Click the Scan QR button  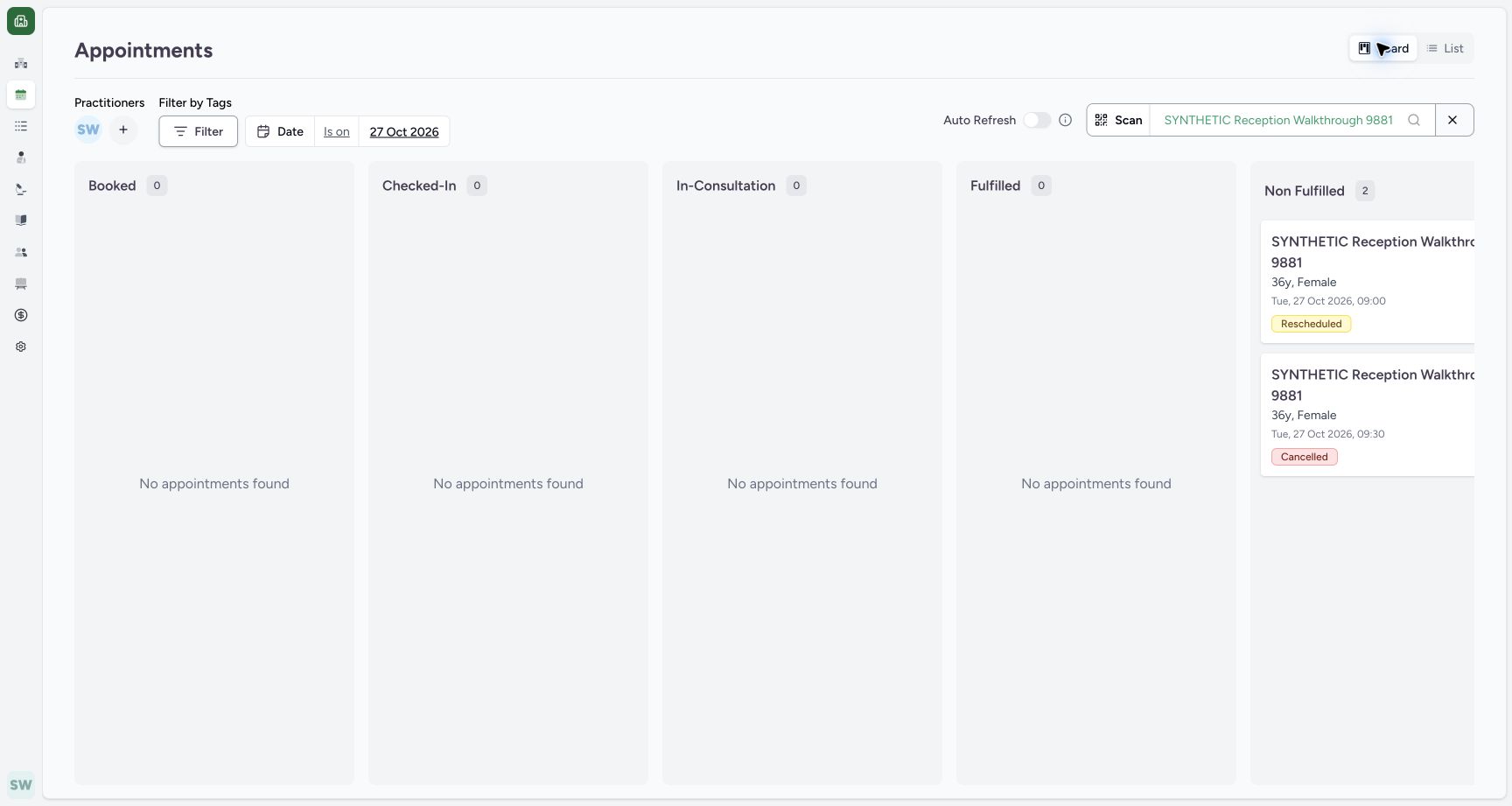1118,120
